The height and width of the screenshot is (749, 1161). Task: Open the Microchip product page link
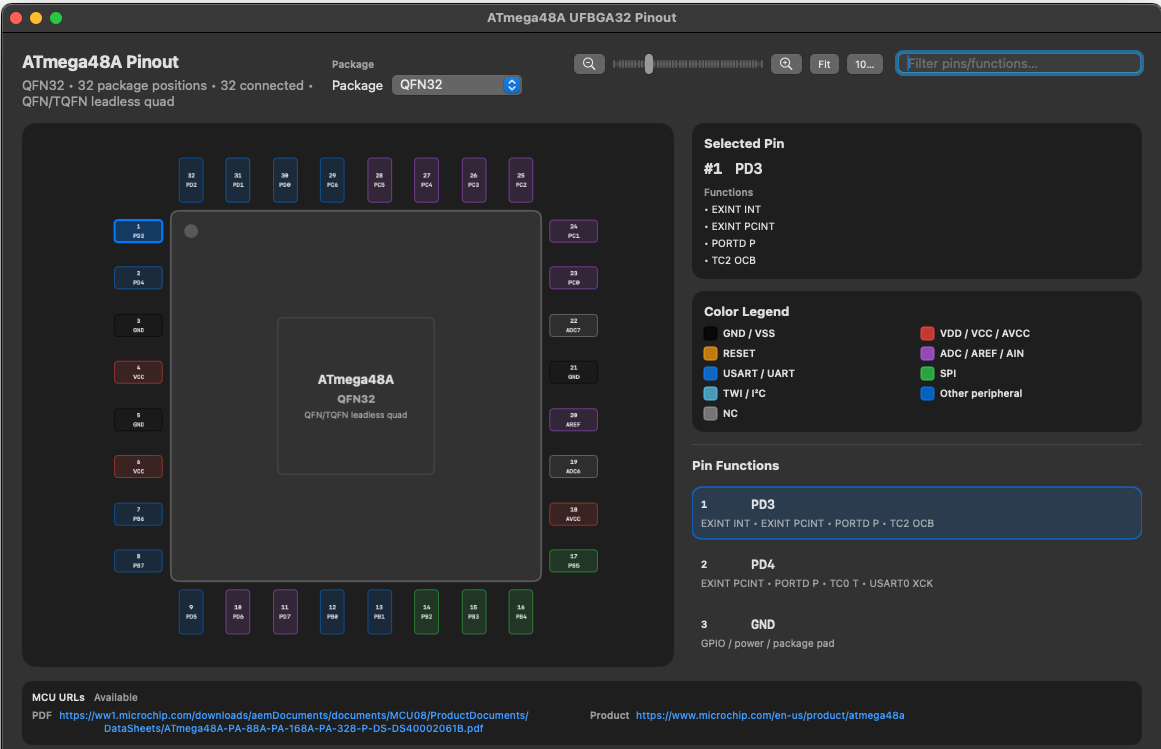tap(770, 716)
